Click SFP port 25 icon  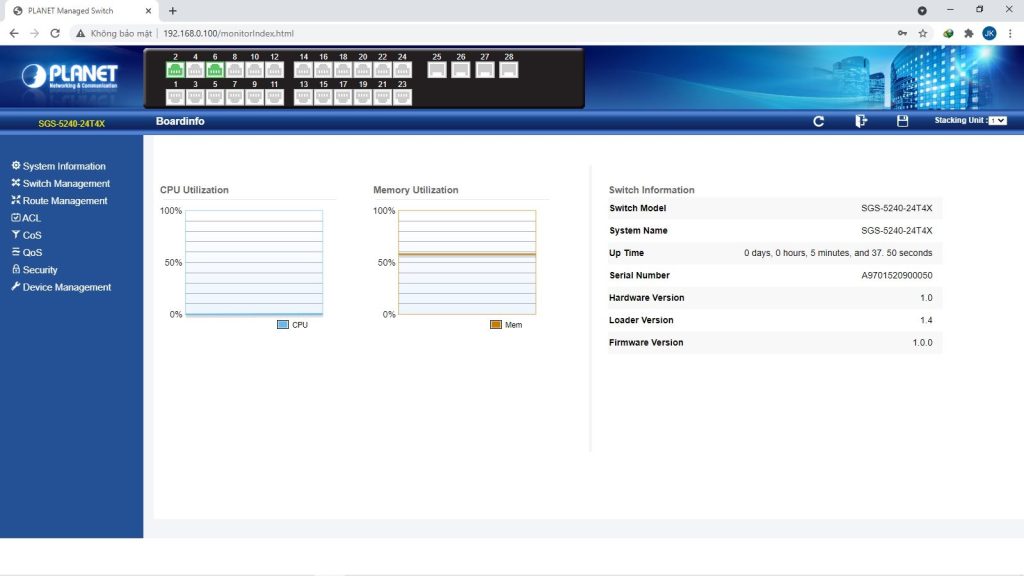tap(437, 70)
